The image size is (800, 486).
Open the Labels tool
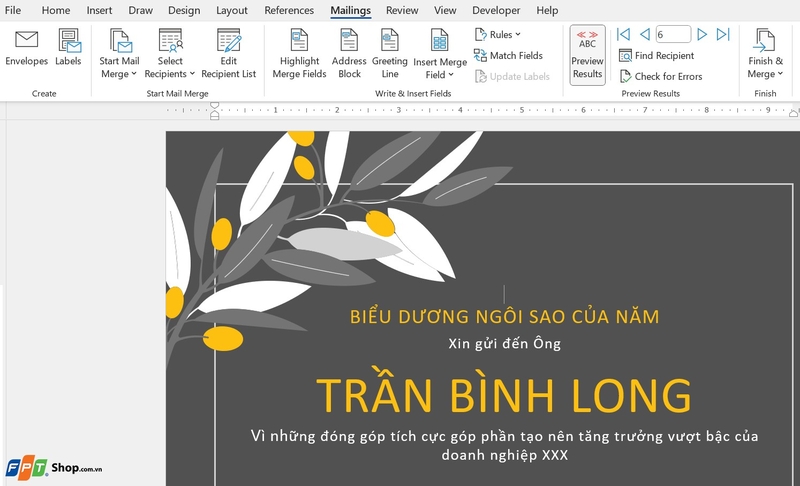68,48
